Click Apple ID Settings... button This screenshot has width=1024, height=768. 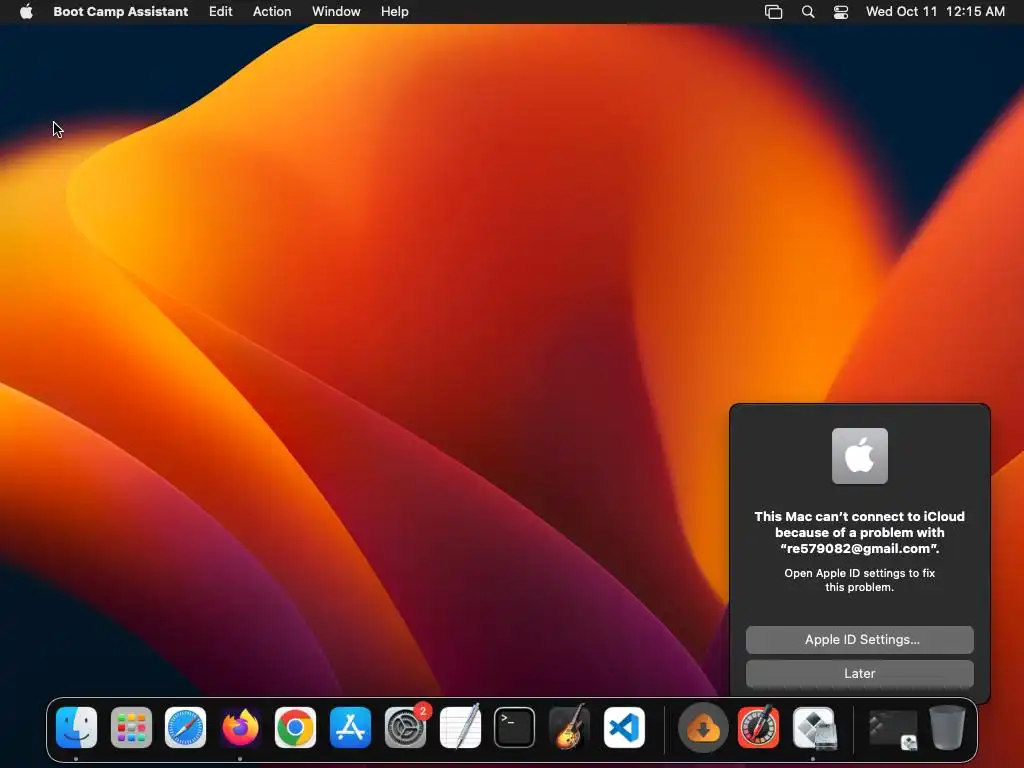coord(859,640)
